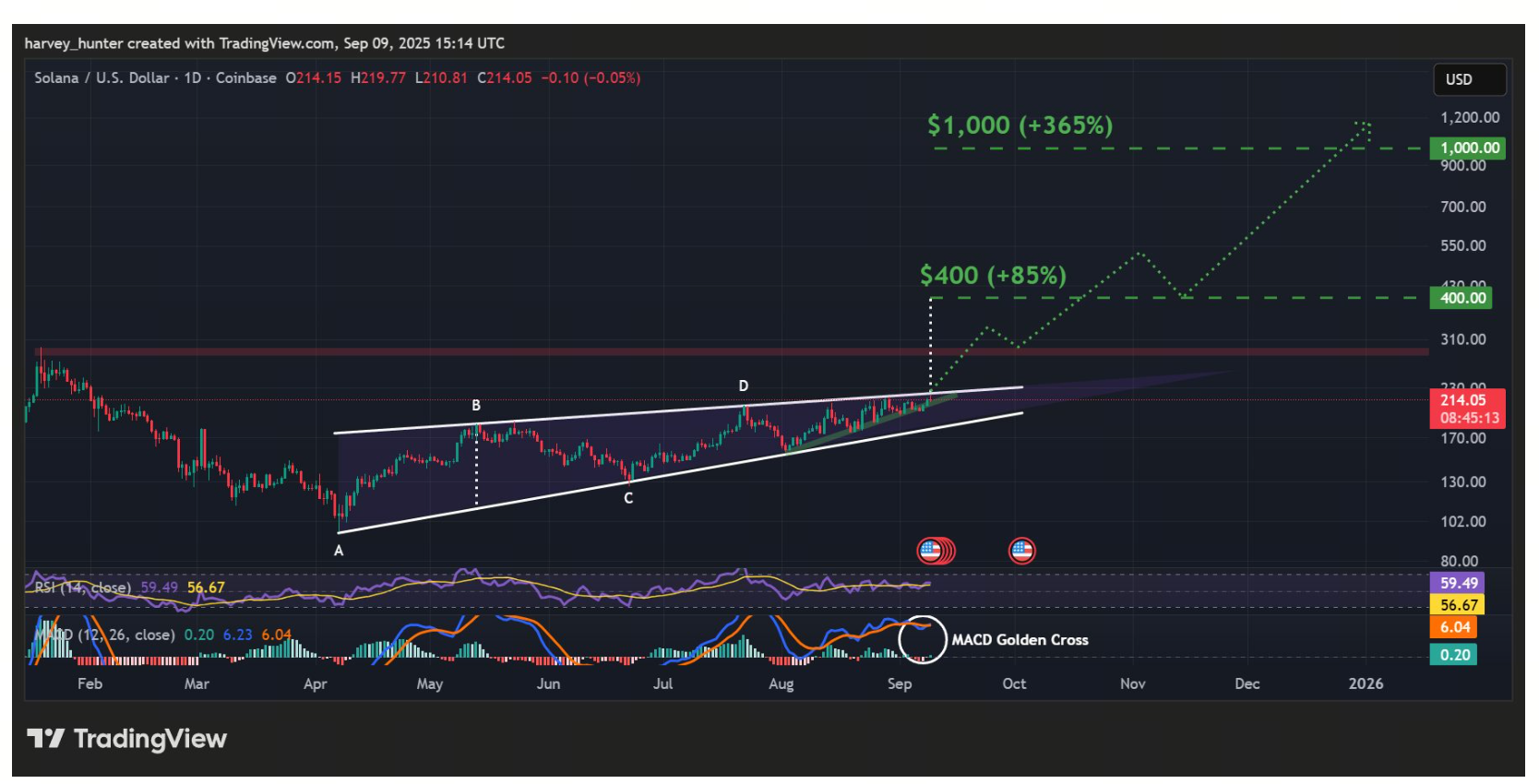Open the stacked US flag events icon near Sep

[936, 552]
